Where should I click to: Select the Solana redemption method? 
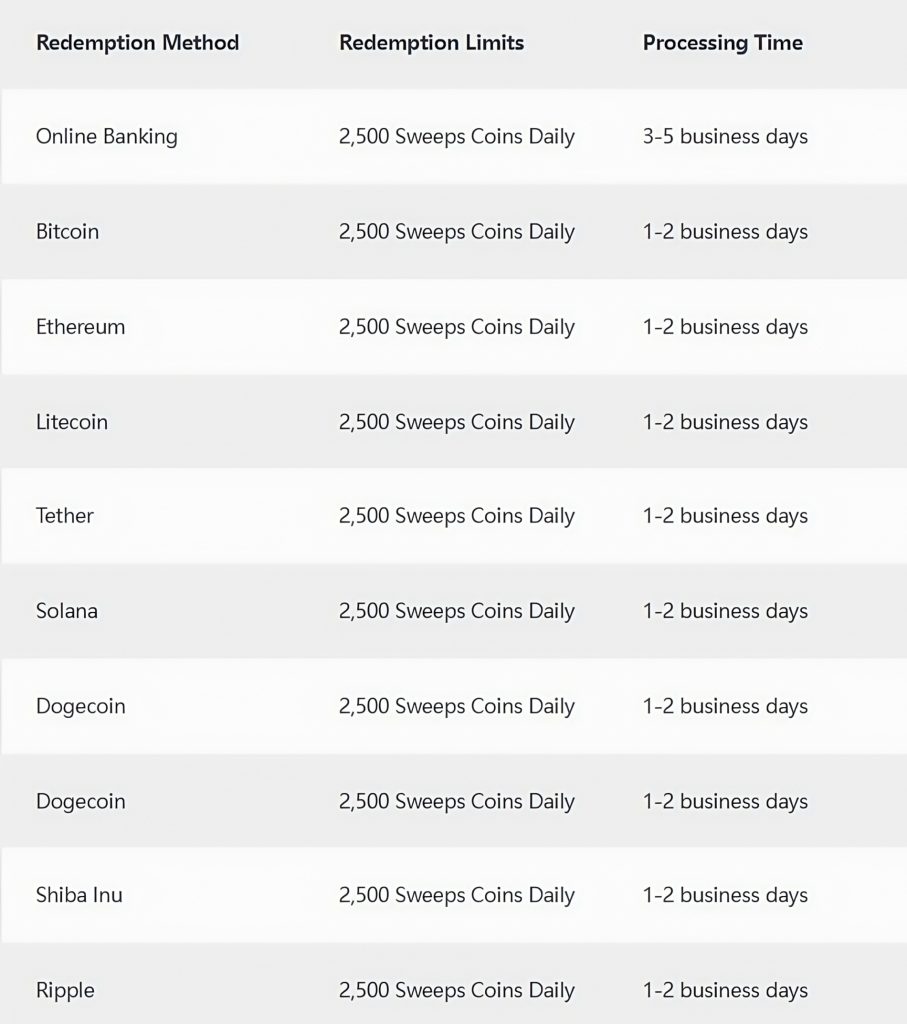click(x=67, y=611)
